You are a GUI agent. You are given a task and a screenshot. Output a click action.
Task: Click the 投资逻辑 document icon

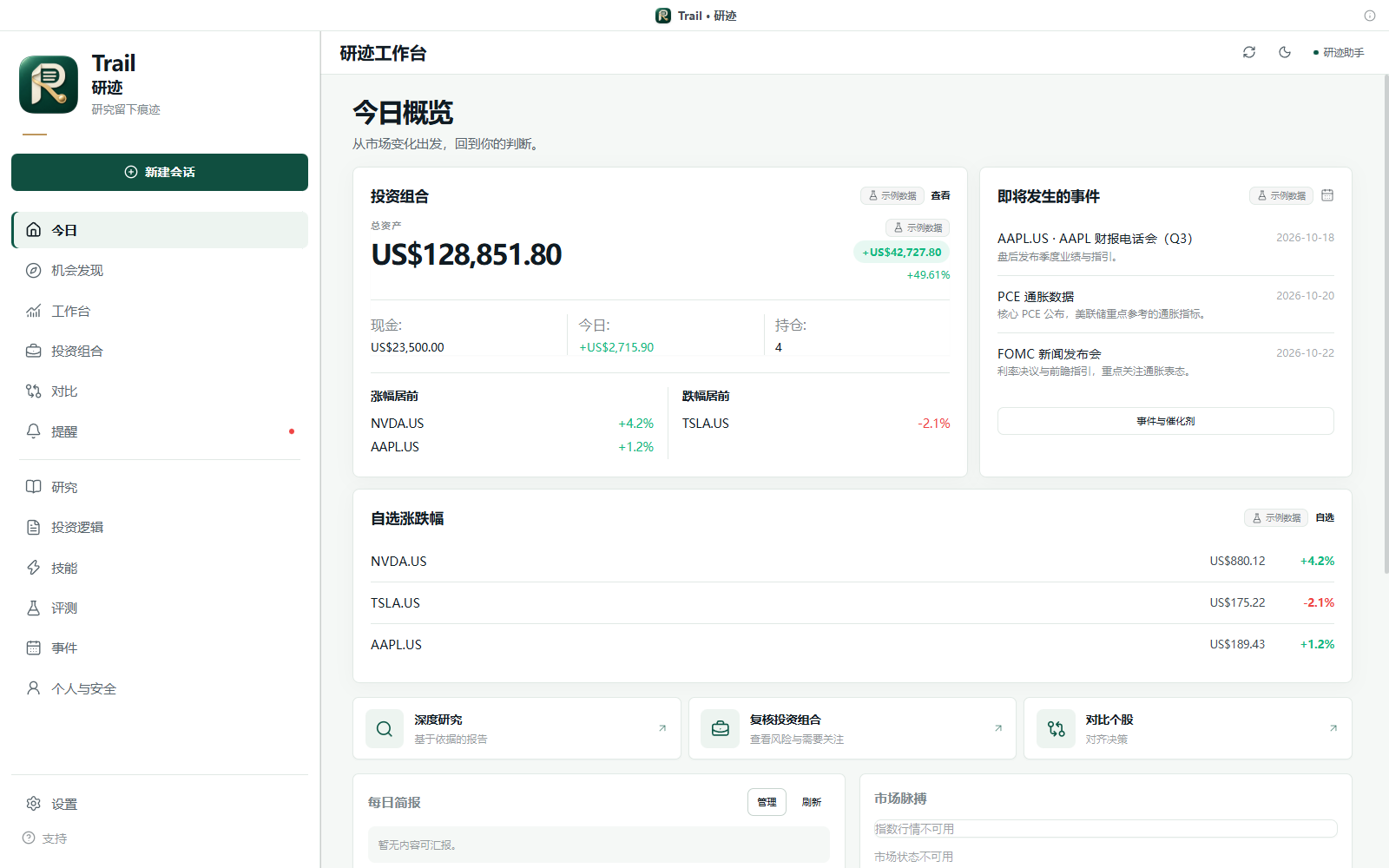34,527
